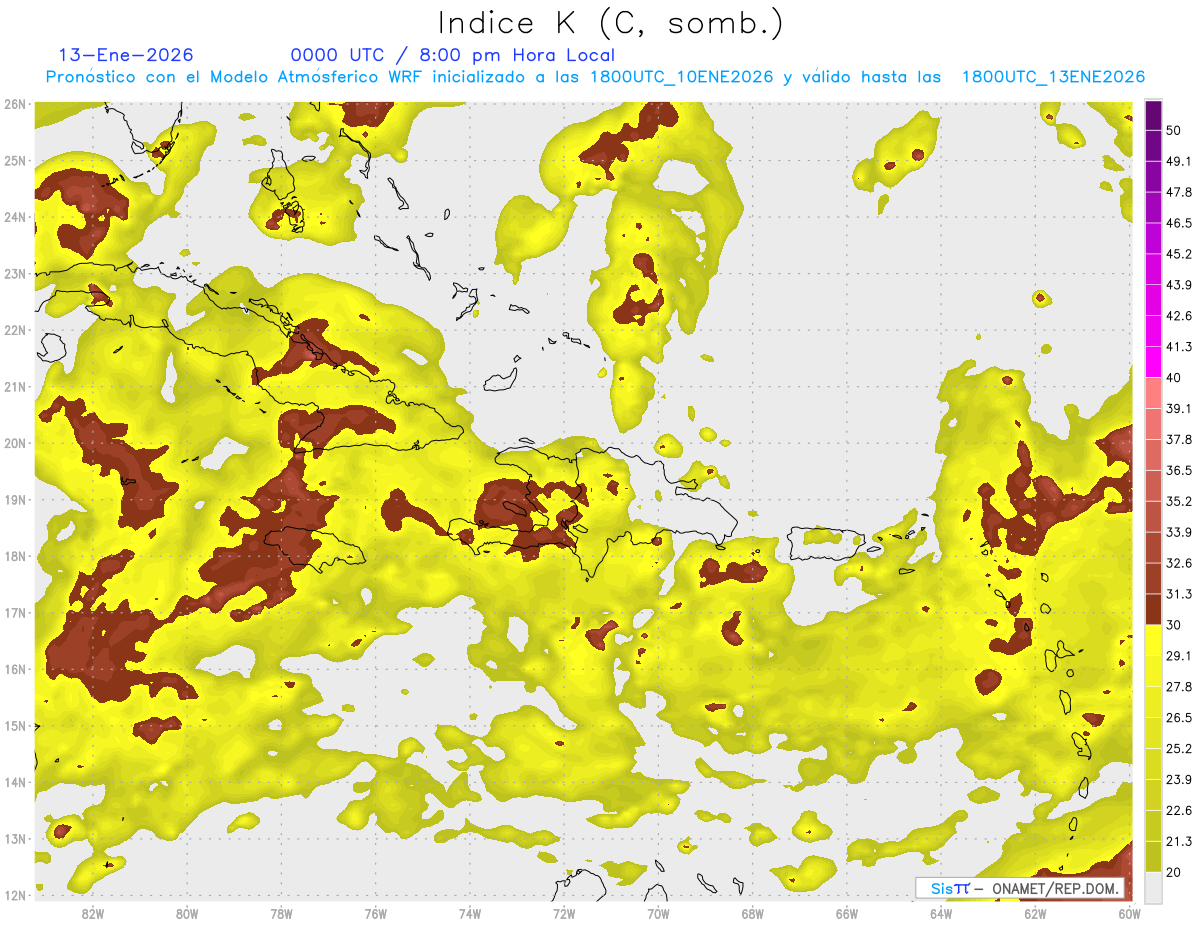This screenshot has height=927, width=1200.
Task: Click the longitude label '66W'
Action: 846,914
